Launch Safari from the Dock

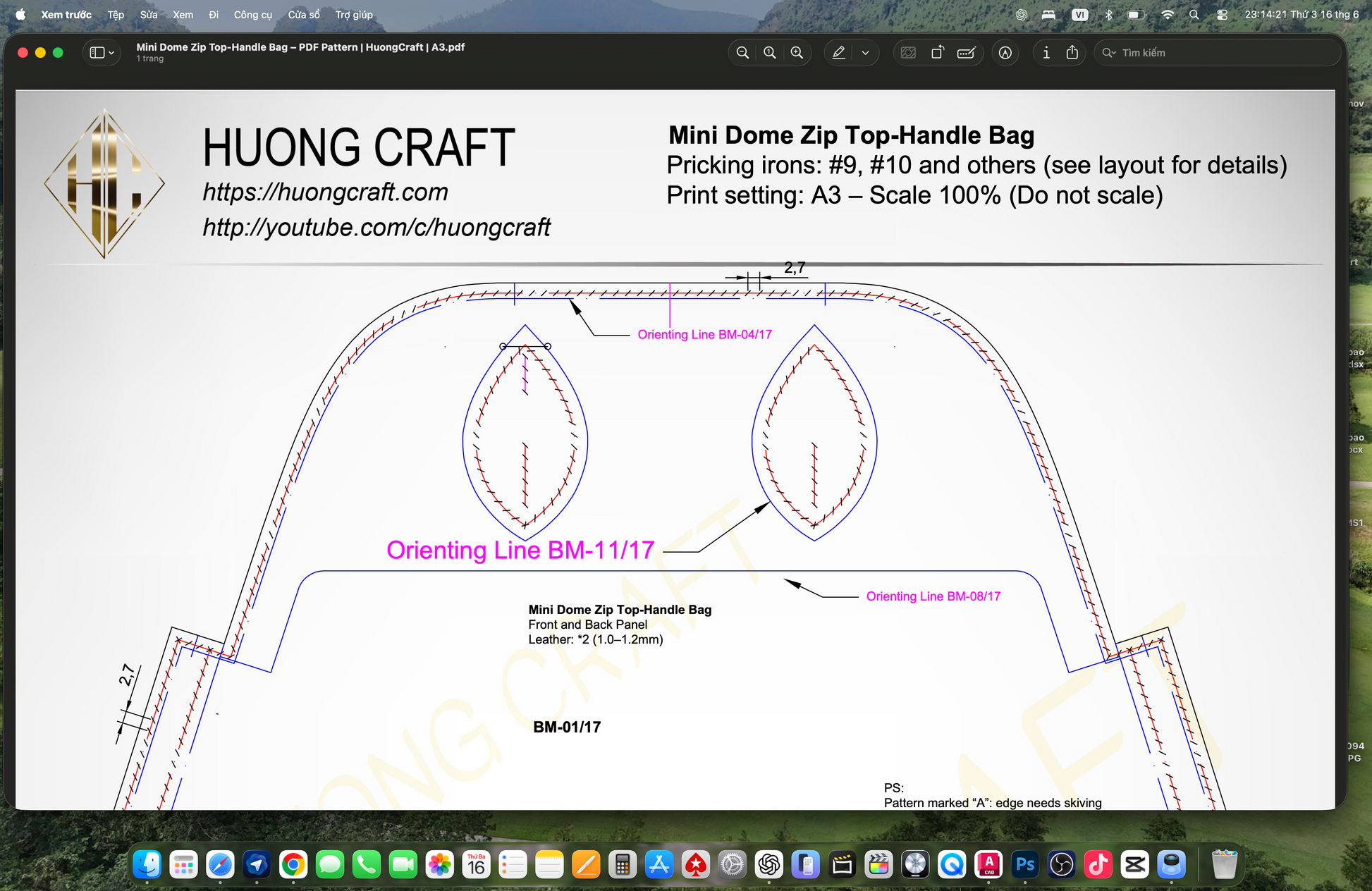221,864
